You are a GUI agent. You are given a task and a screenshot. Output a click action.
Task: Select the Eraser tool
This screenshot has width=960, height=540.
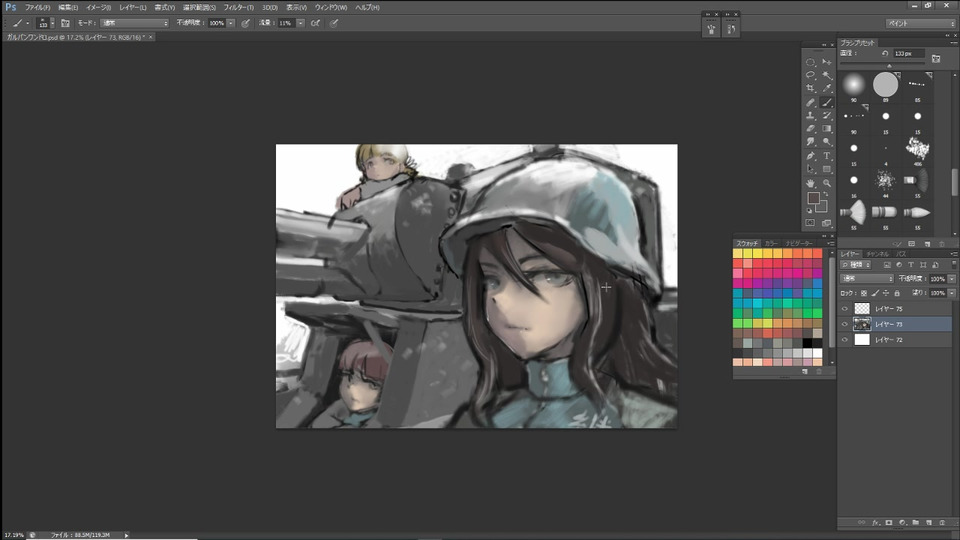pyautogui.click(x=810, y=129)
